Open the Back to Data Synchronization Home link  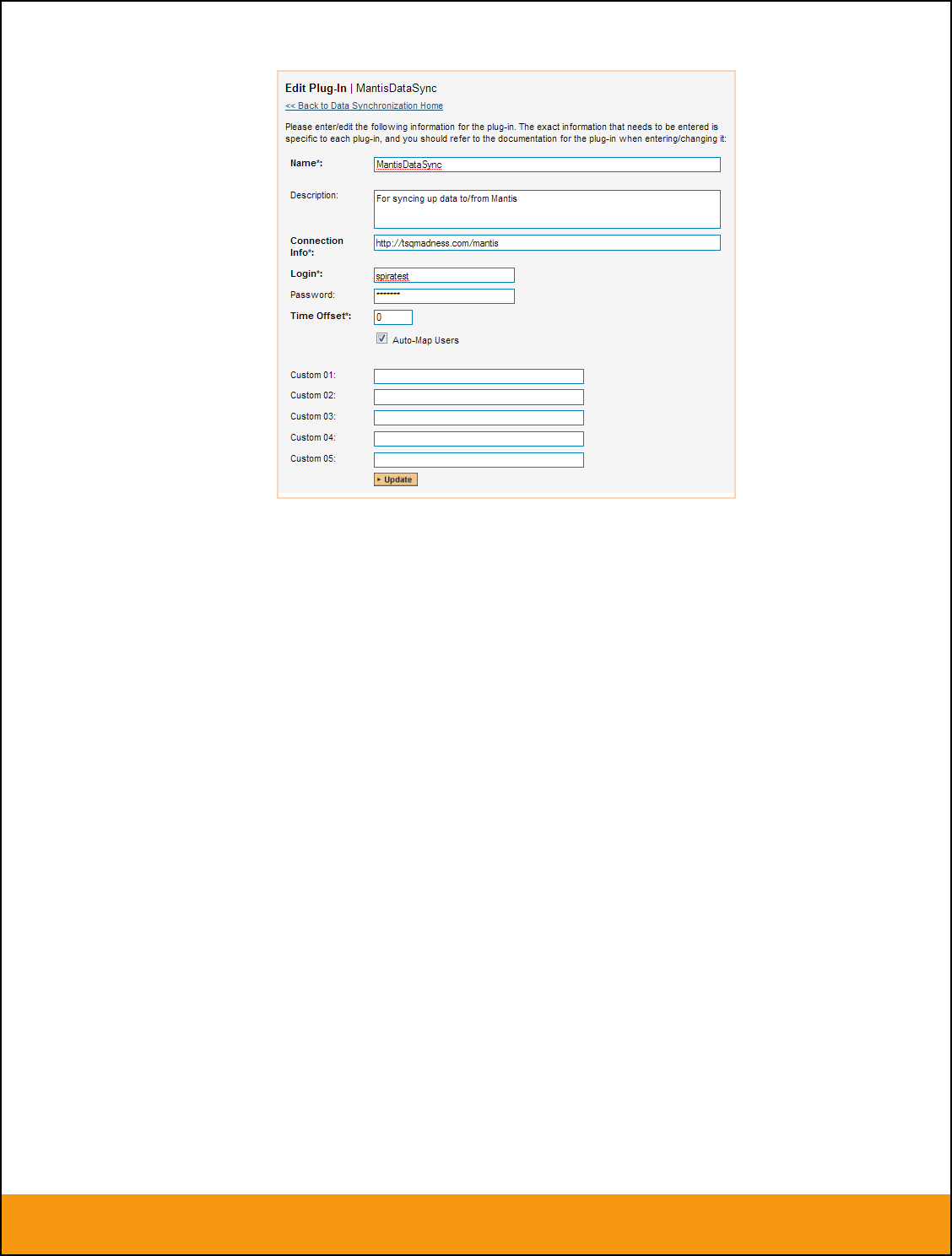click(x=364, y=106)
